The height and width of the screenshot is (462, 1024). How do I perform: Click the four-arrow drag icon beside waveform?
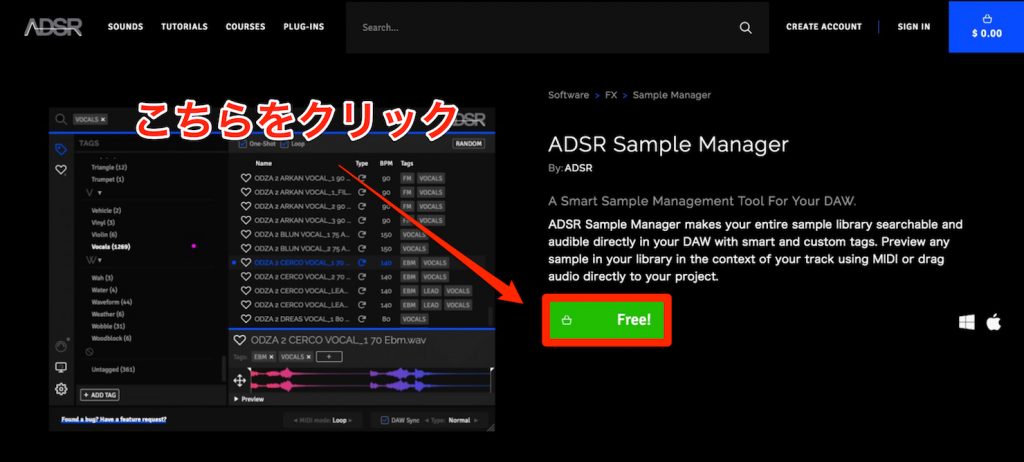click(240, 380)
